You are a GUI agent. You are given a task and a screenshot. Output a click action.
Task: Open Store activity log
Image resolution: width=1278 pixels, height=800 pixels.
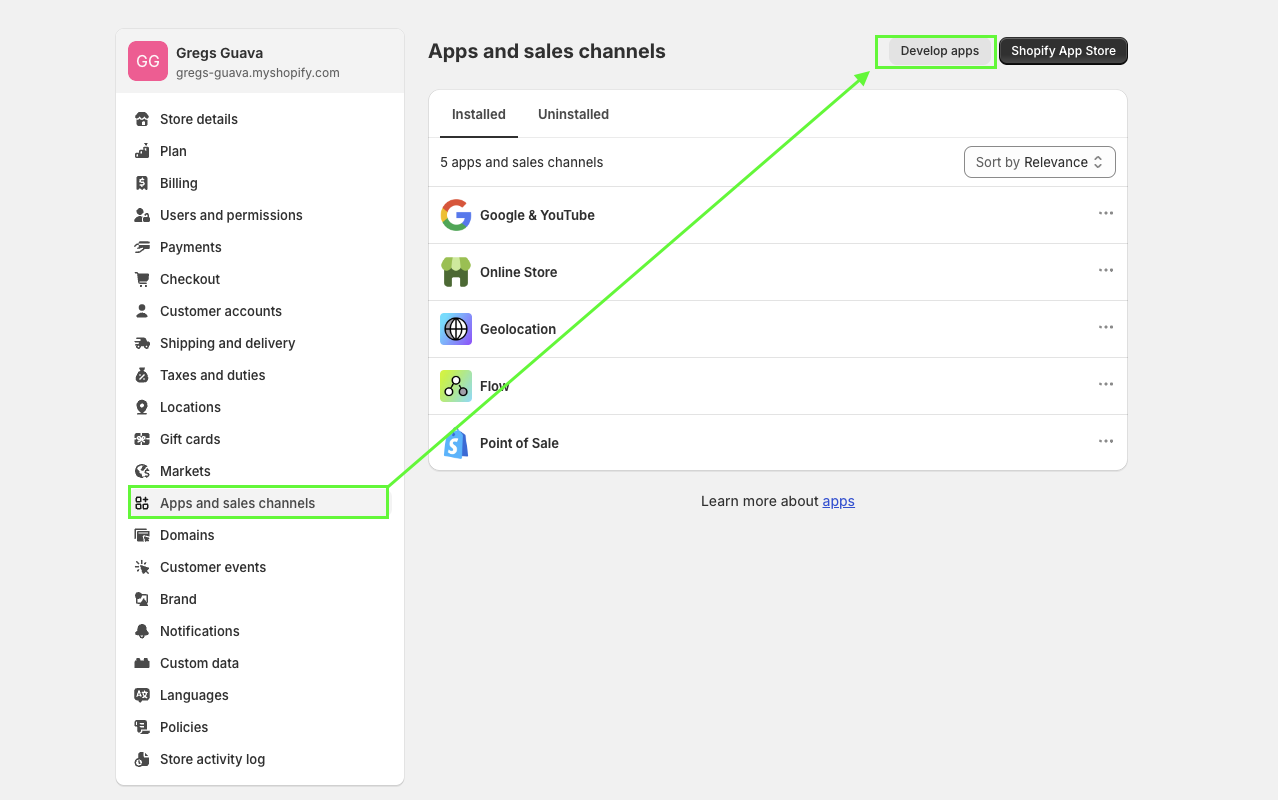tap(260, 759)
